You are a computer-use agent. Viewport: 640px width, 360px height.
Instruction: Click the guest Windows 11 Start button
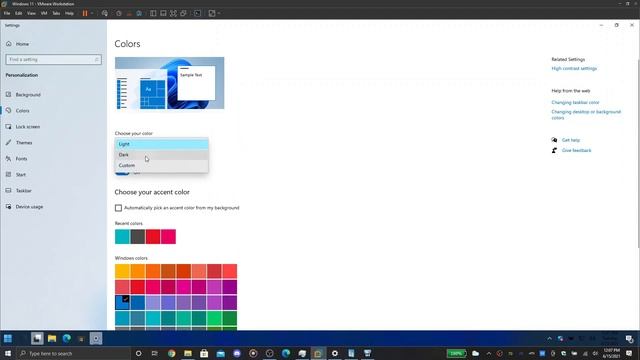(8, 338)
